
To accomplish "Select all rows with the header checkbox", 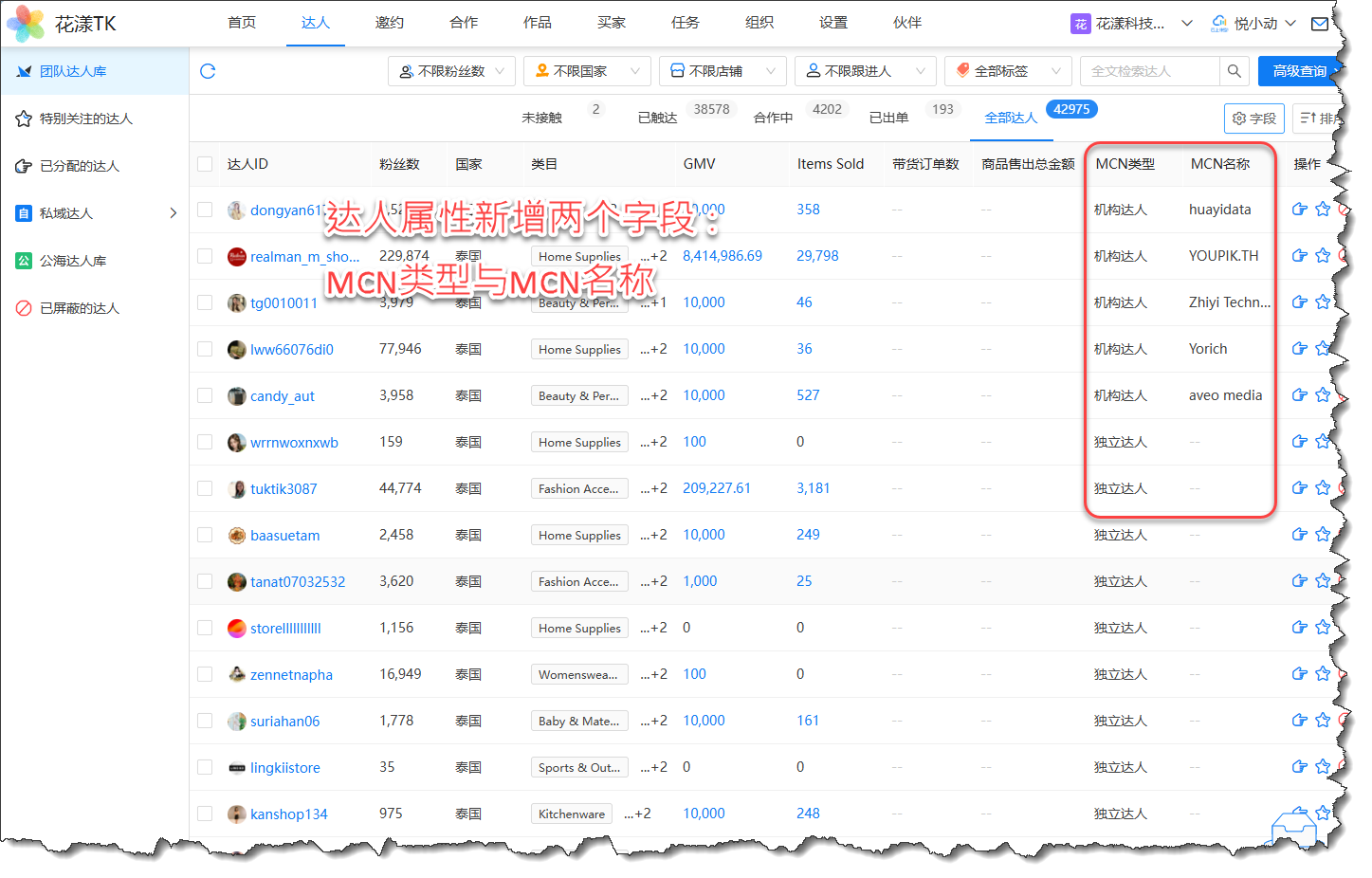I will (205, 164).
